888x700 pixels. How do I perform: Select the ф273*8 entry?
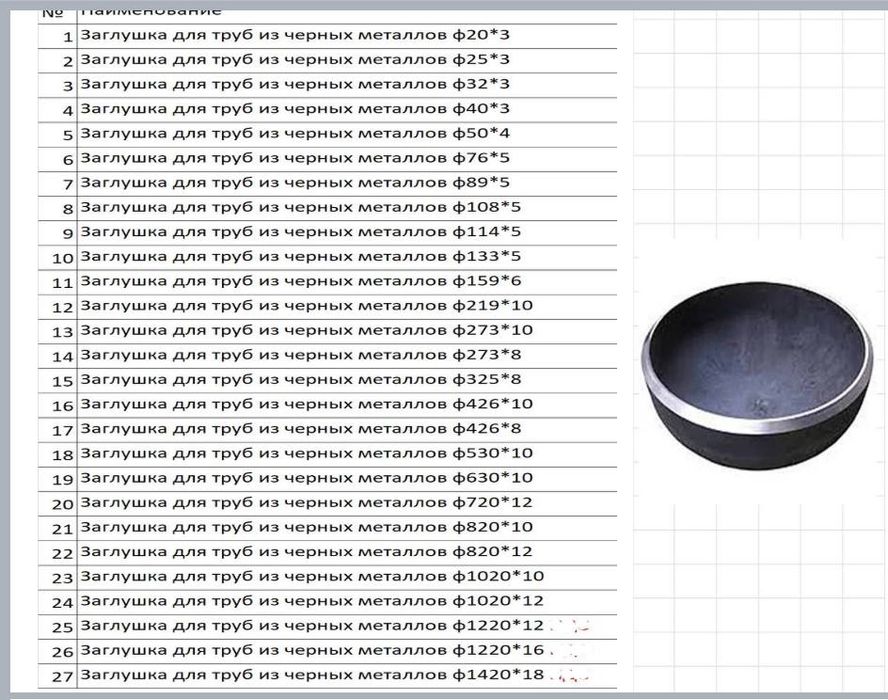click(347, 356)
